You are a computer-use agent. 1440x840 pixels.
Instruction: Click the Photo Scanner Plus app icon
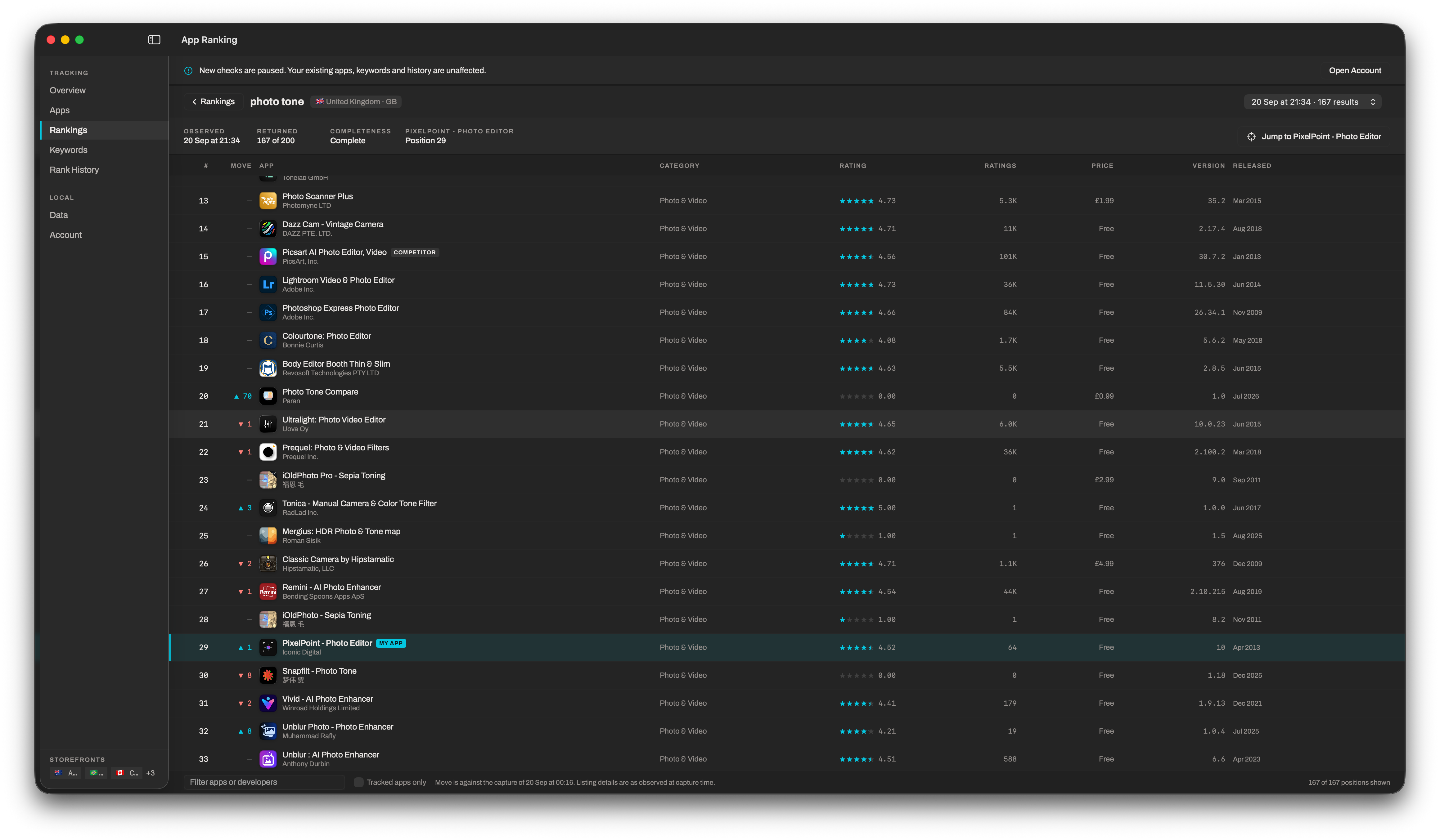268,200
